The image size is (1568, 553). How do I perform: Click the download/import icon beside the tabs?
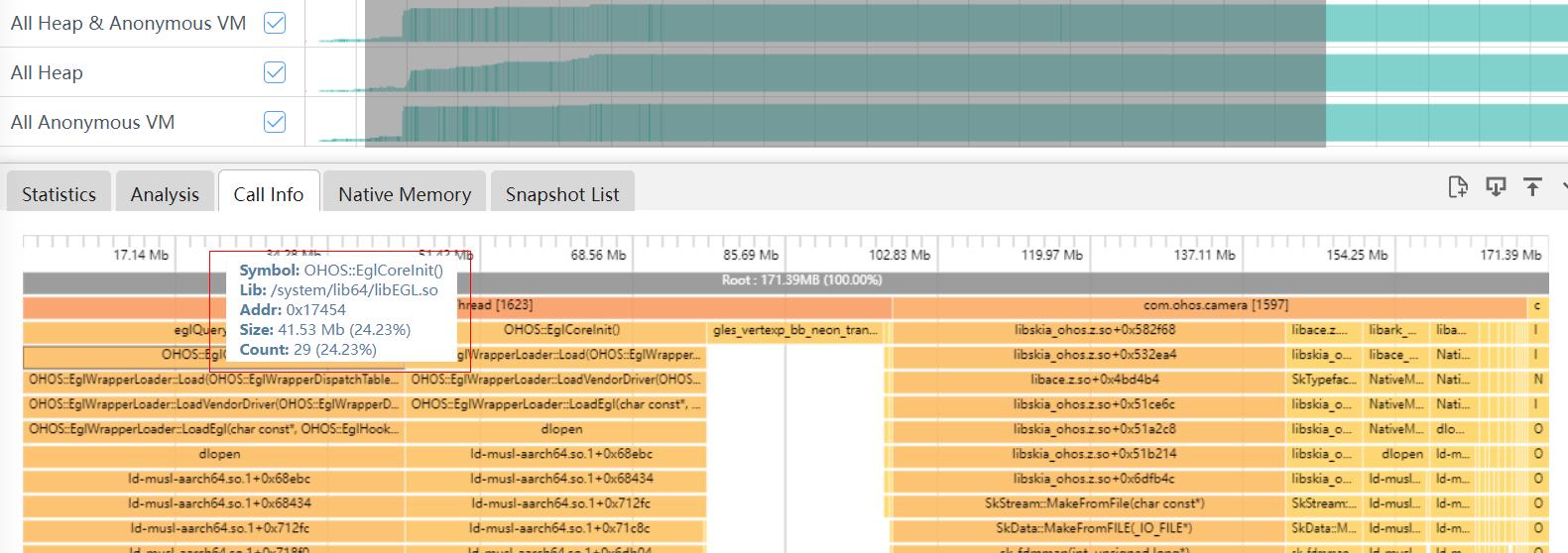click(x=1496, y=186)
